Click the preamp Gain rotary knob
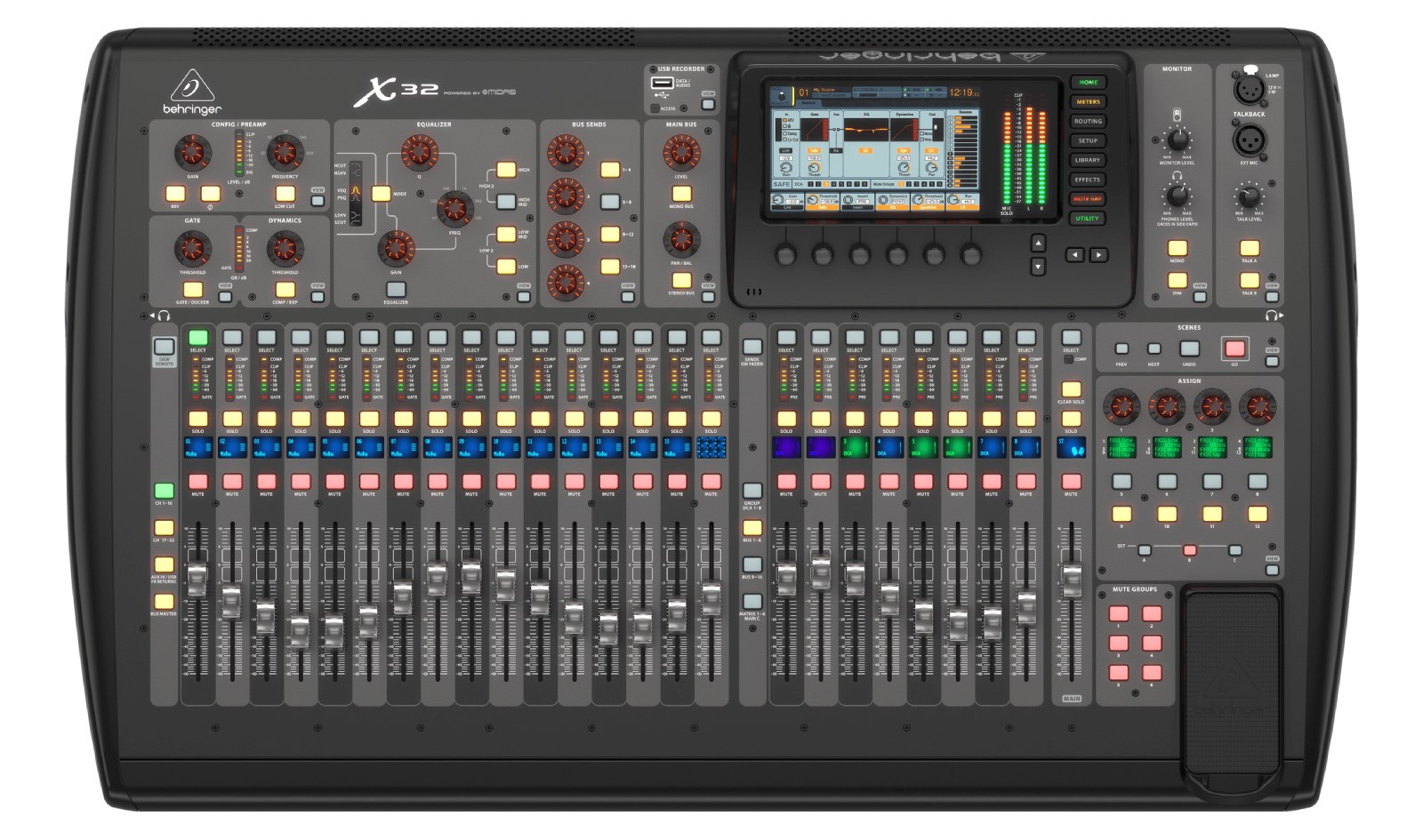 (192, 154)
